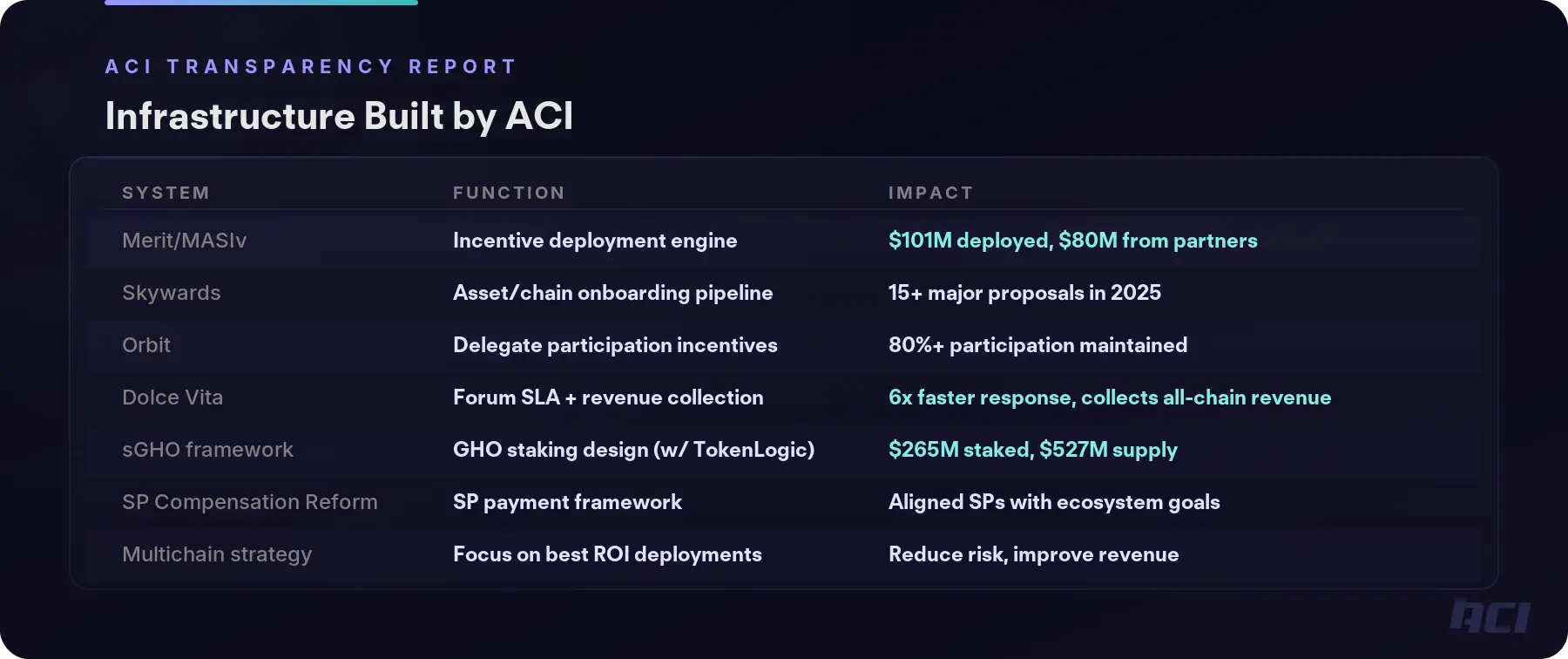Click the Multichain strategy label
The height and width of the screenshot is (659, 1568).
coord(217,554)
